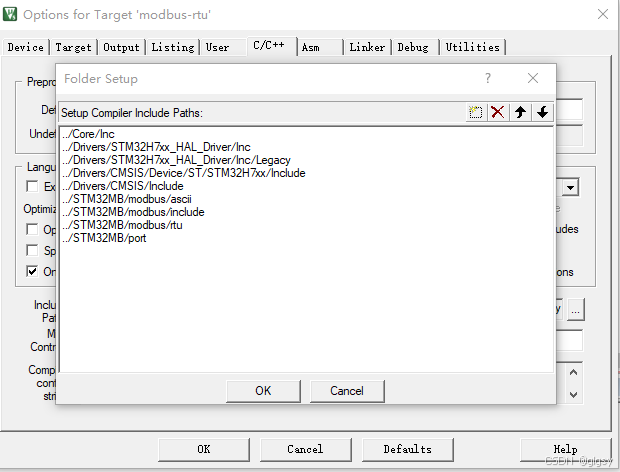
Task: Open Folder Setup help question mark
Action: [488, 78]
